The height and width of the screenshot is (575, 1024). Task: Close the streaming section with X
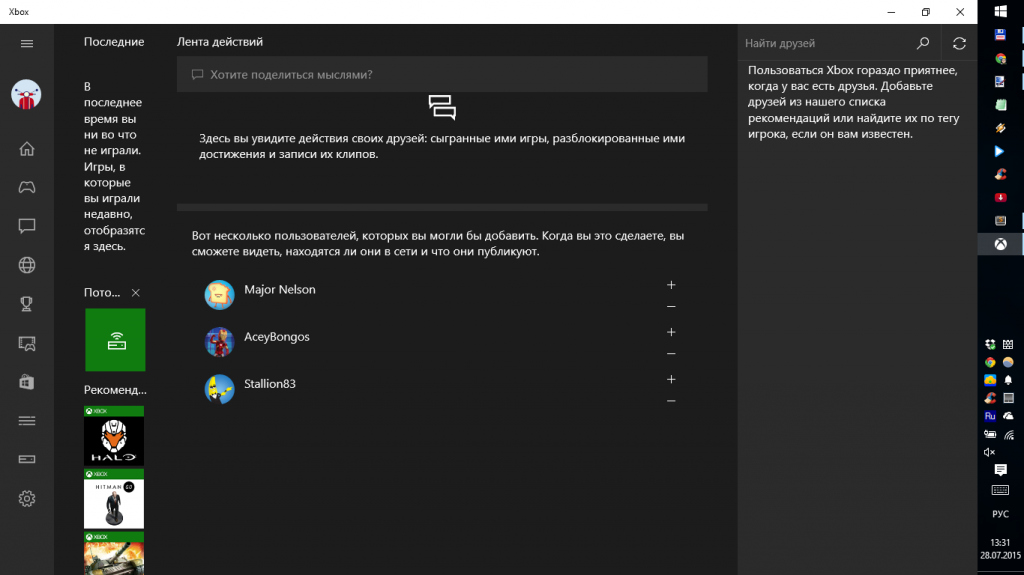point(136,293)
